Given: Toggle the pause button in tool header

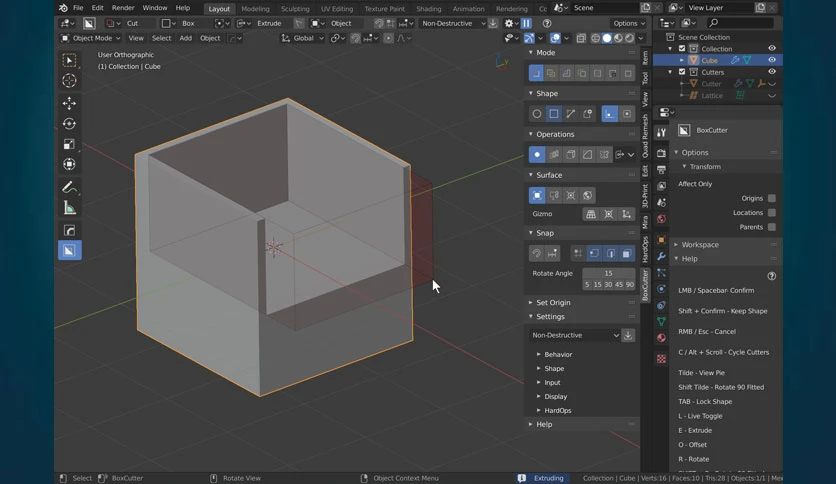Looking at the screenshot, I should coord(526,23).
